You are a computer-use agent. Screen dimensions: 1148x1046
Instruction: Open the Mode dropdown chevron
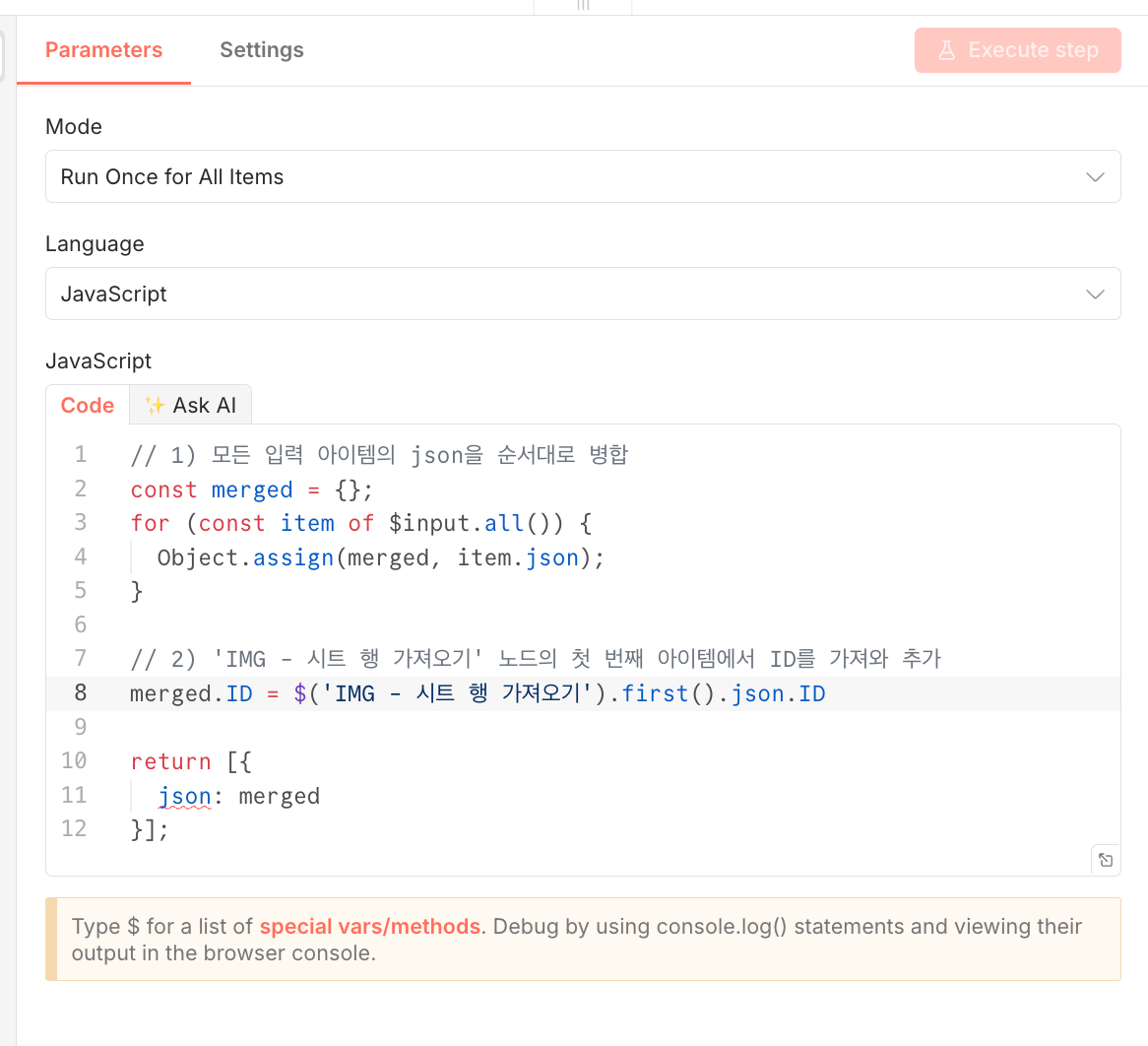point(1095,177)
